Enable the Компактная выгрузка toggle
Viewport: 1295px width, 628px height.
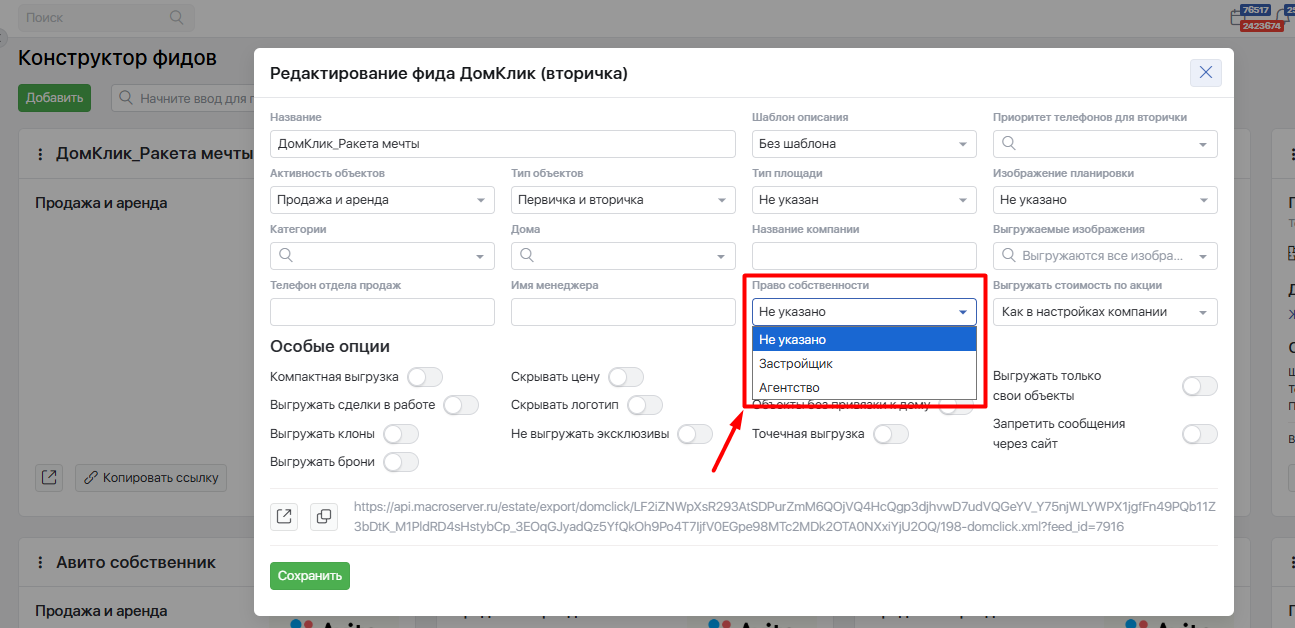coord(424,377)
